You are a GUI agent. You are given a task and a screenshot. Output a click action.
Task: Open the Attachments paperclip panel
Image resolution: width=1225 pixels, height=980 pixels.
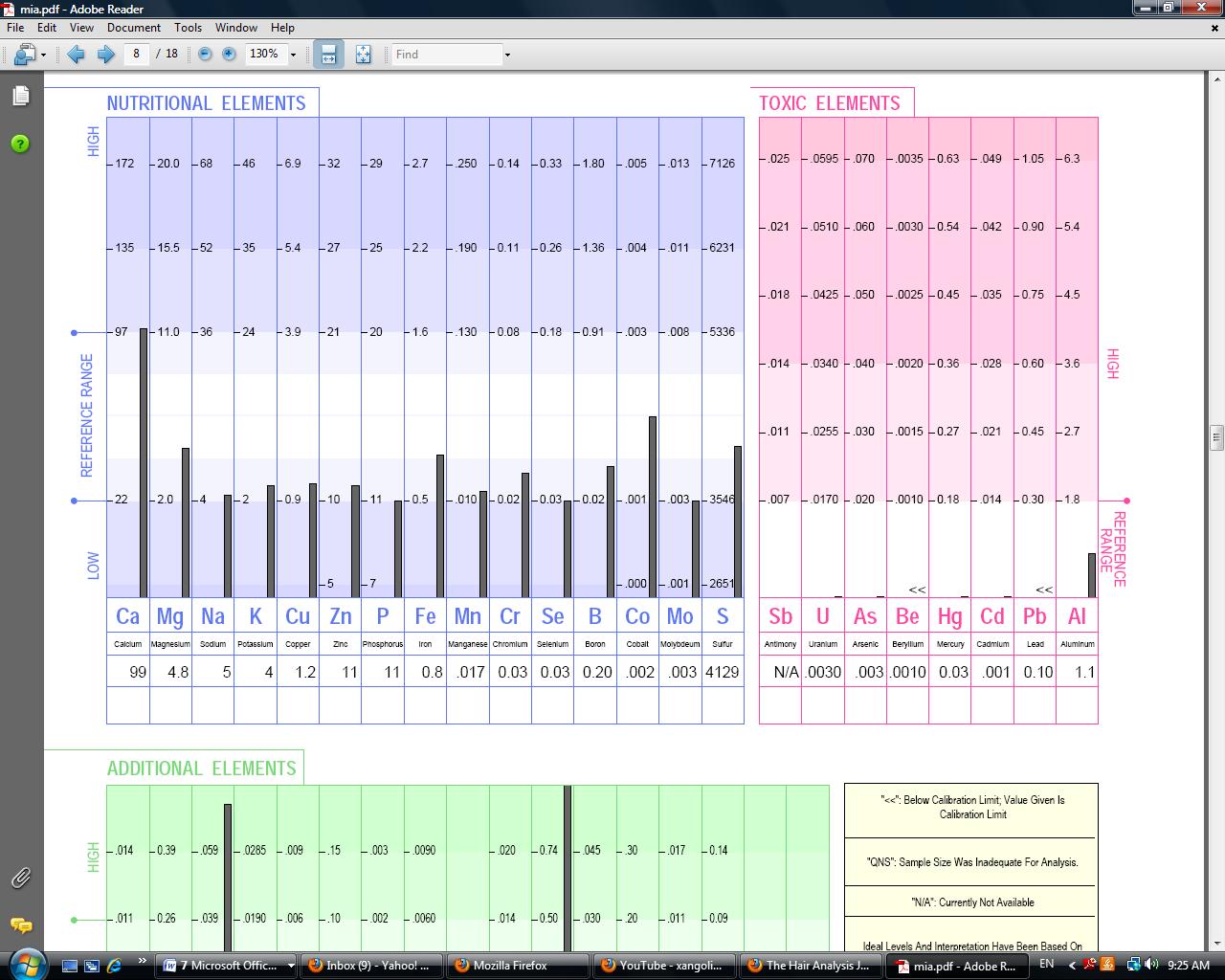coord(20,878)
